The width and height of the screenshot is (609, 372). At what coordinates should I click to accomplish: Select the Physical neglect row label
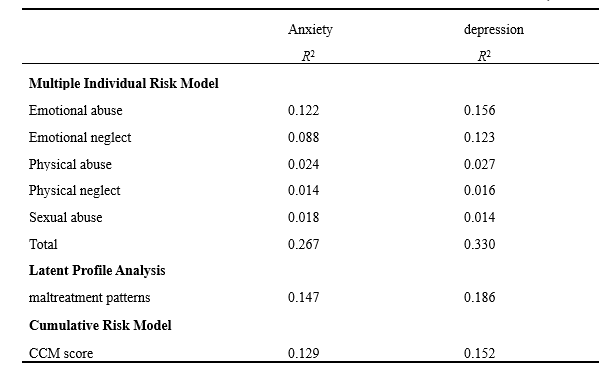tap(75, 191)
